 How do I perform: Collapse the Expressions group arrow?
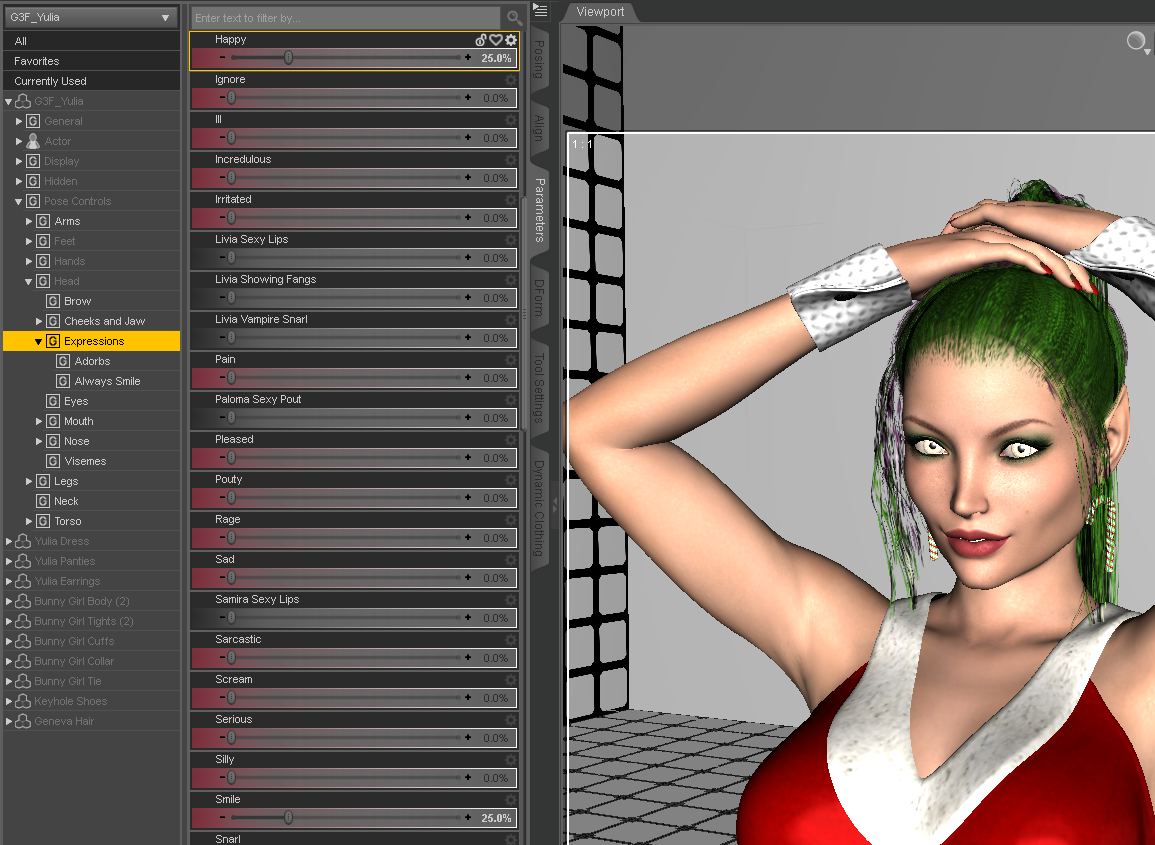coord(39,342)
